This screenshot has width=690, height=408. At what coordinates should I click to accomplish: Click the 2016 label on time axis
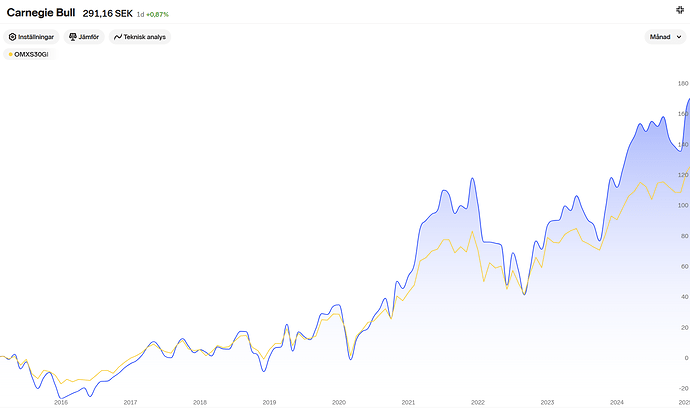(x=60, y=402)
